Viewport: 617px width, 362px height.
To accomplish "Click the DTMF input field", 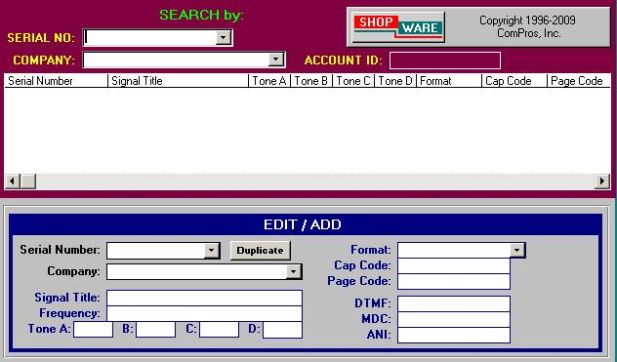I will pyautogui.click(x=454, y=304).
